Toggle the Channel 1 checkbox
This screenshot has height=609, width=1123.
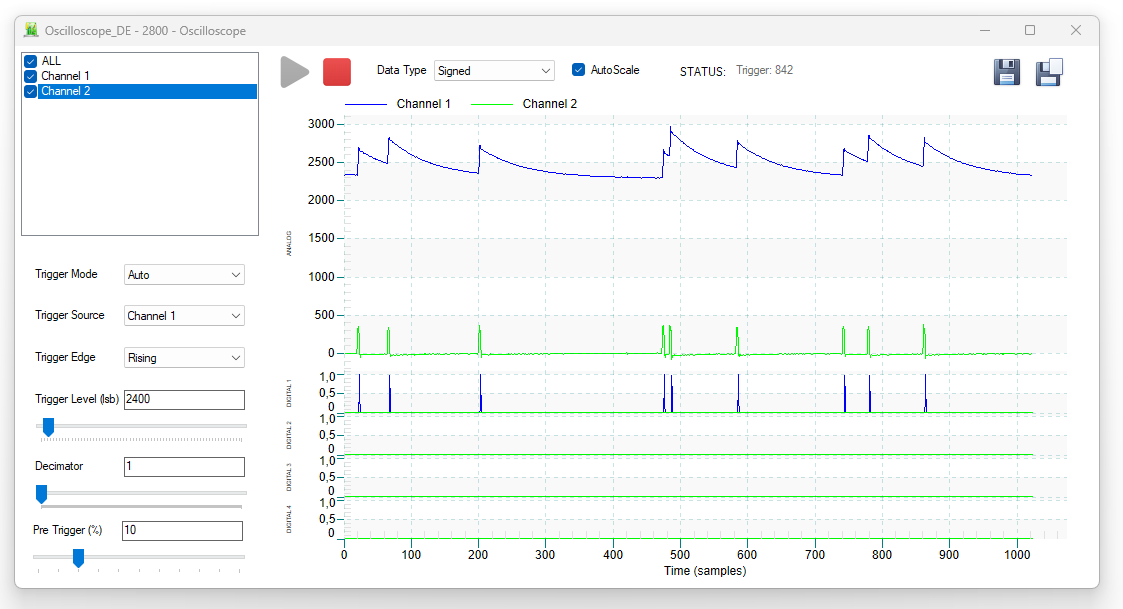pyautogui.click(x=31, y=76)
